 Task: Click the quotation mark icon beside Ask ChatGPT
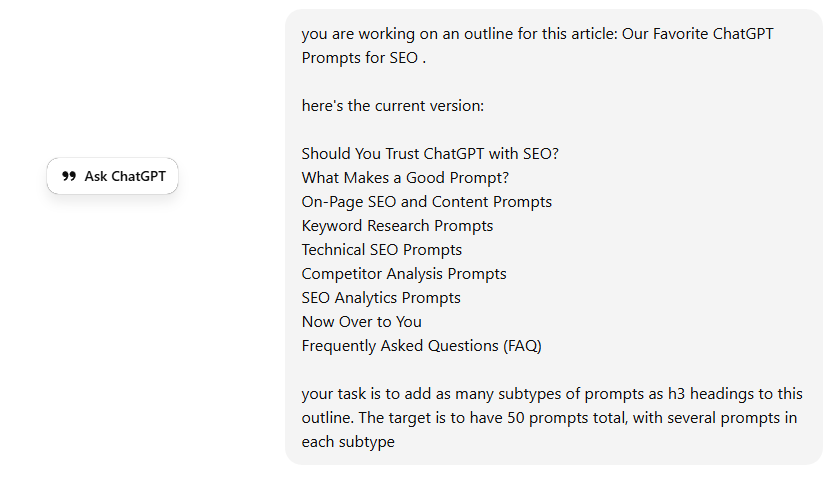coord(68,176)
